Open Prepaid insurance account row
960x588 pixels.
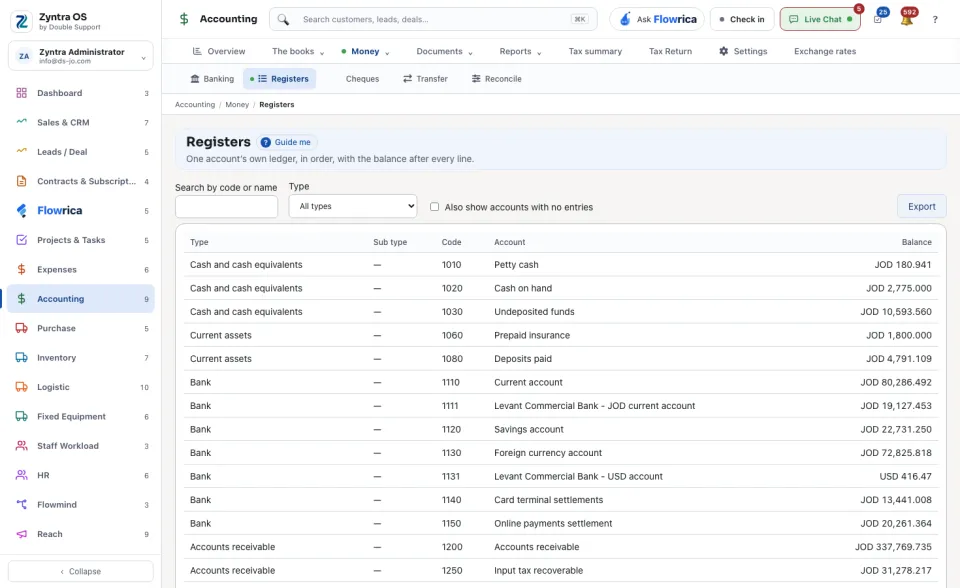pos(561,335)
